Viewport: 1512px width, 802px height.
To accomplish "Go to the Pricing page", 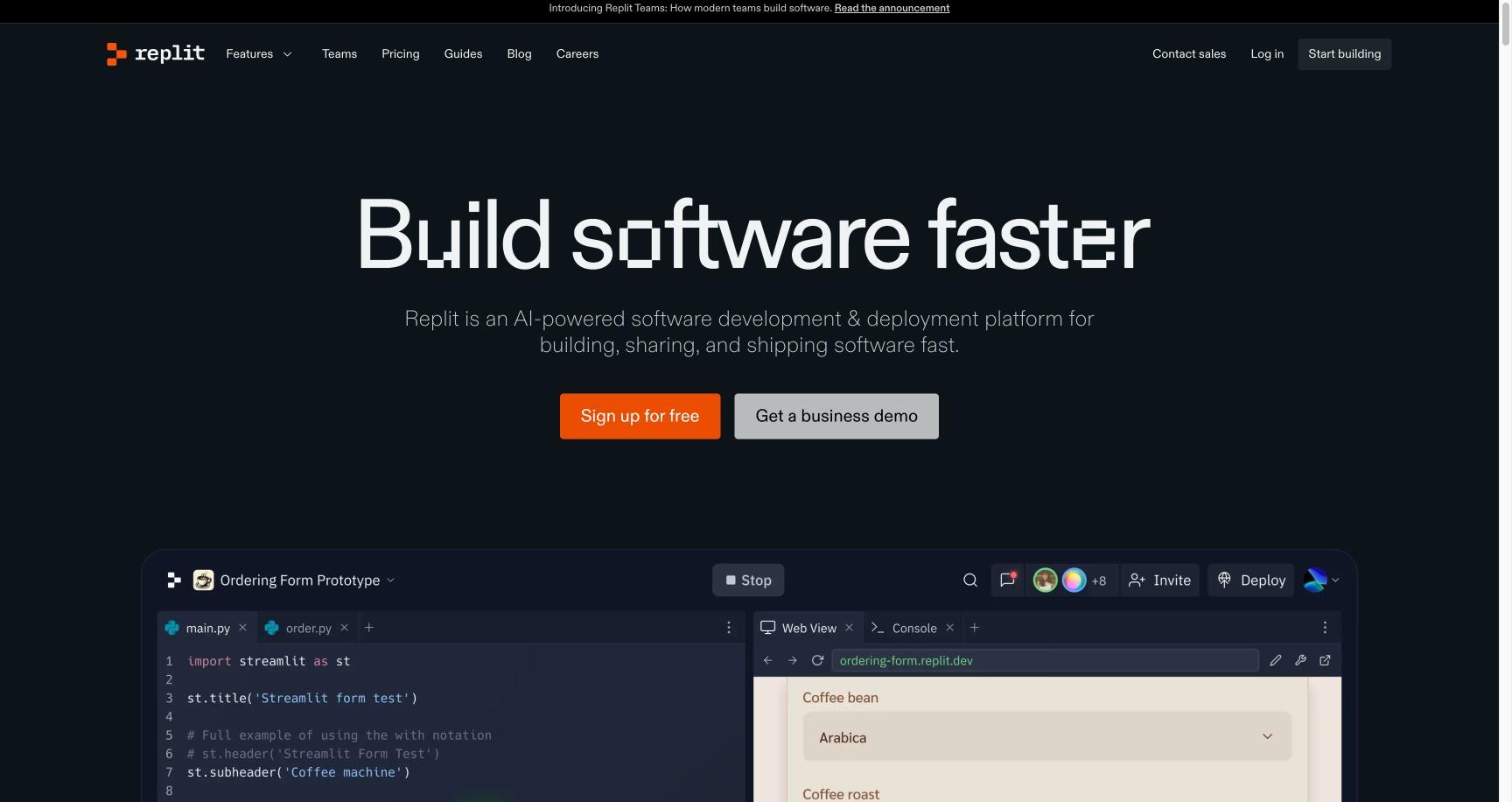I will pyautogui.click(x=401, y=53).
